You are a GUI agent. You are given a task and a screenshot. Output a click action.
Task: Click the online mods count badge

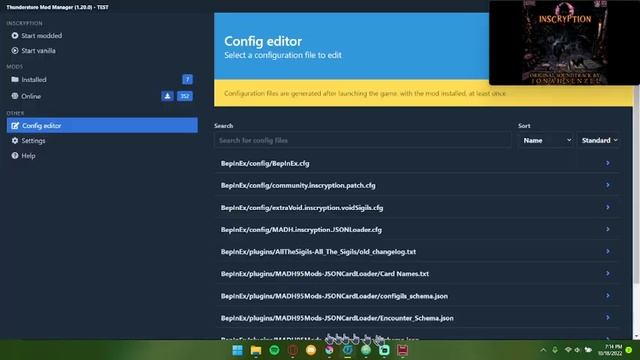pos(185,96)
